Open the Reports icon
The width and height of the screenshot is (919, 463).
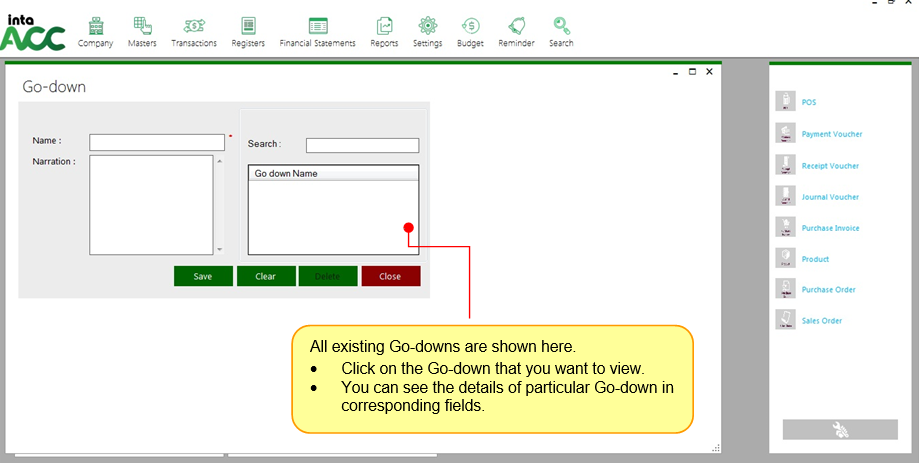pyautogui.click(x=384, y=27)
